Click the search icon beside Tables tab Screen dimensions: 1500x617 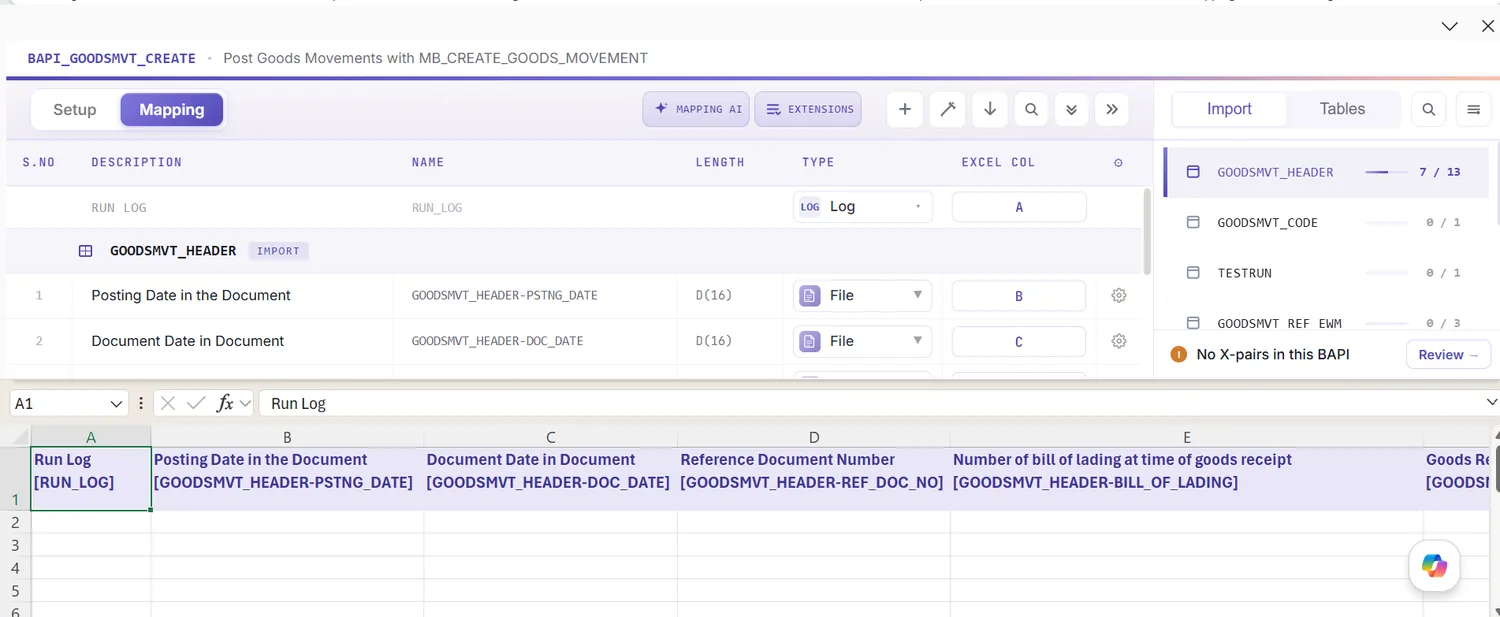[1429, 110]
